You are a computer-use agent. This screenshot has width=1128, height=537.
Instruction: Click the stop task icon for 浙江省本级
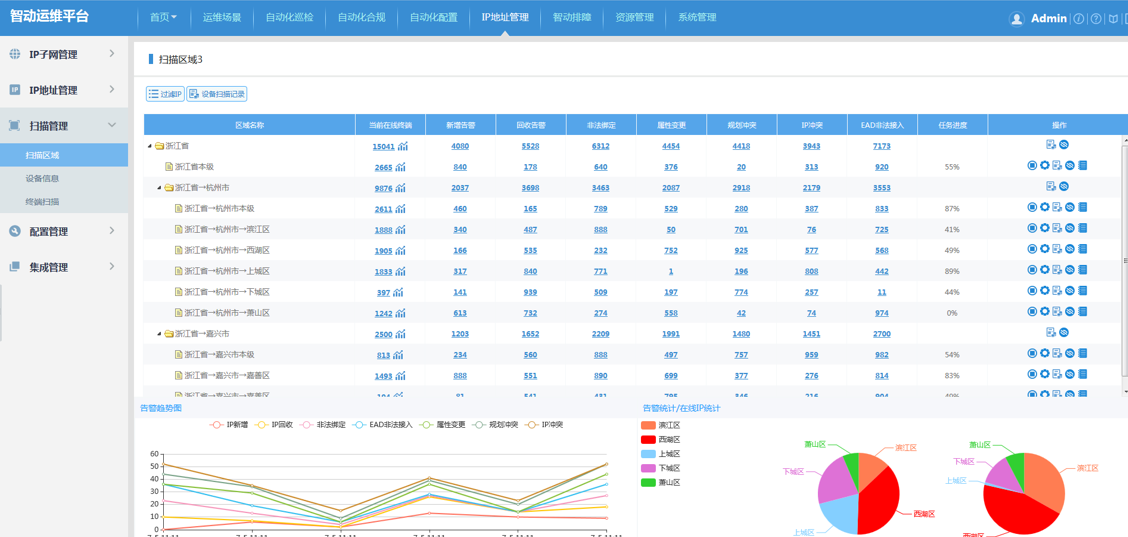1032,166
